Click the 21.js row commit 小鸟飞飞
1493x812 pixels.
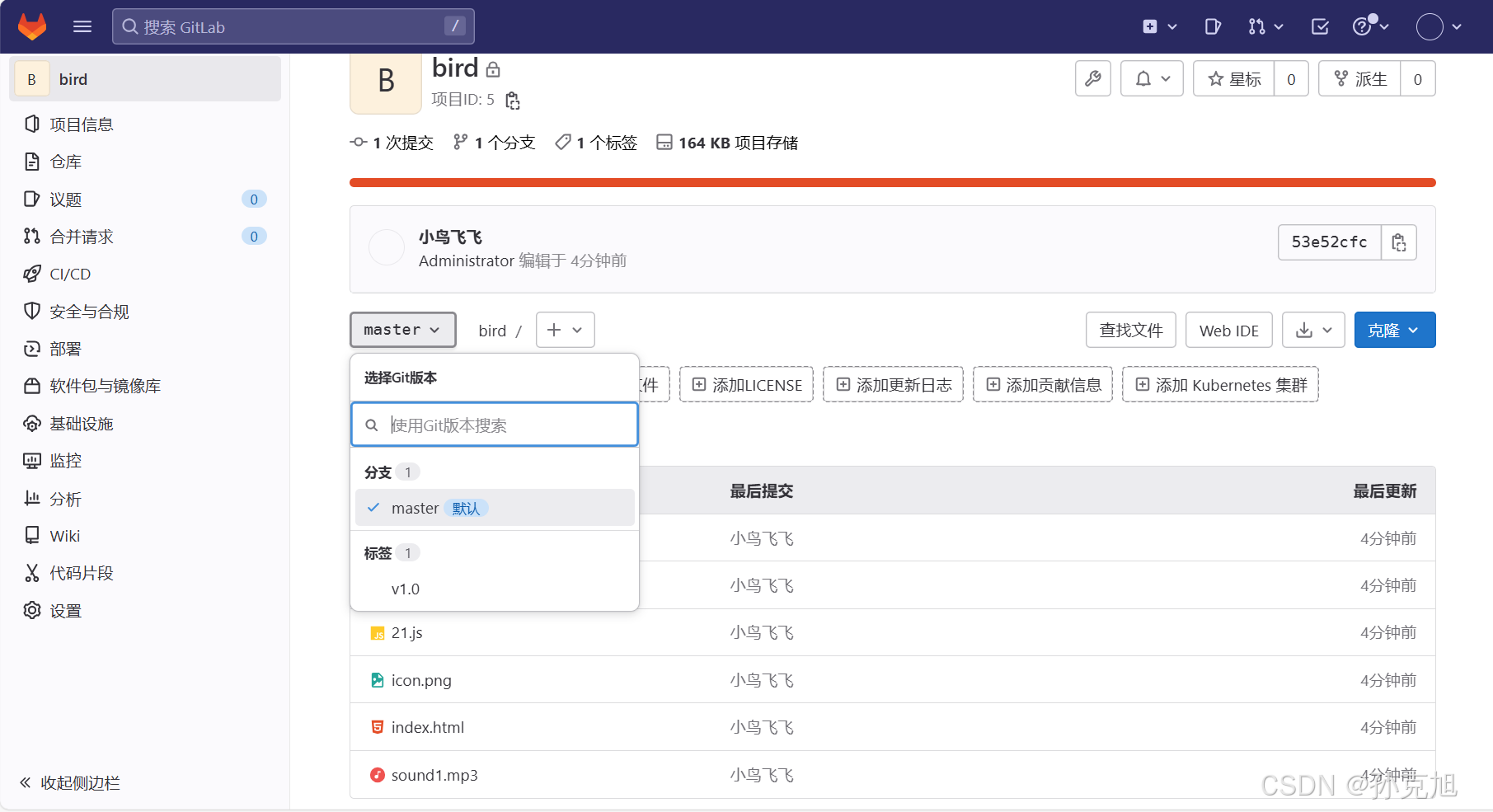762,633
